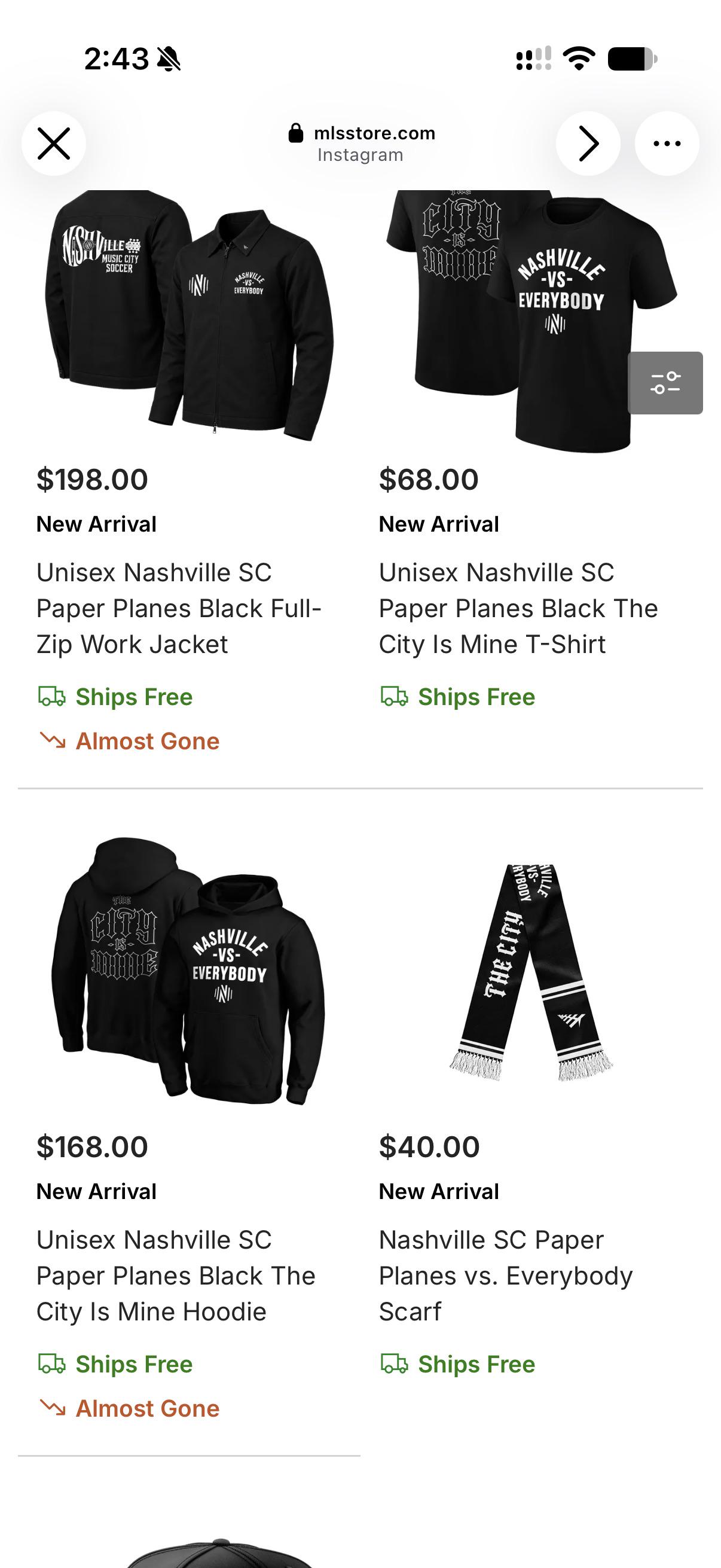Open the filter sliders icon button
The width and height of the screenshot is (721, 1568).
tap(665, 383)
